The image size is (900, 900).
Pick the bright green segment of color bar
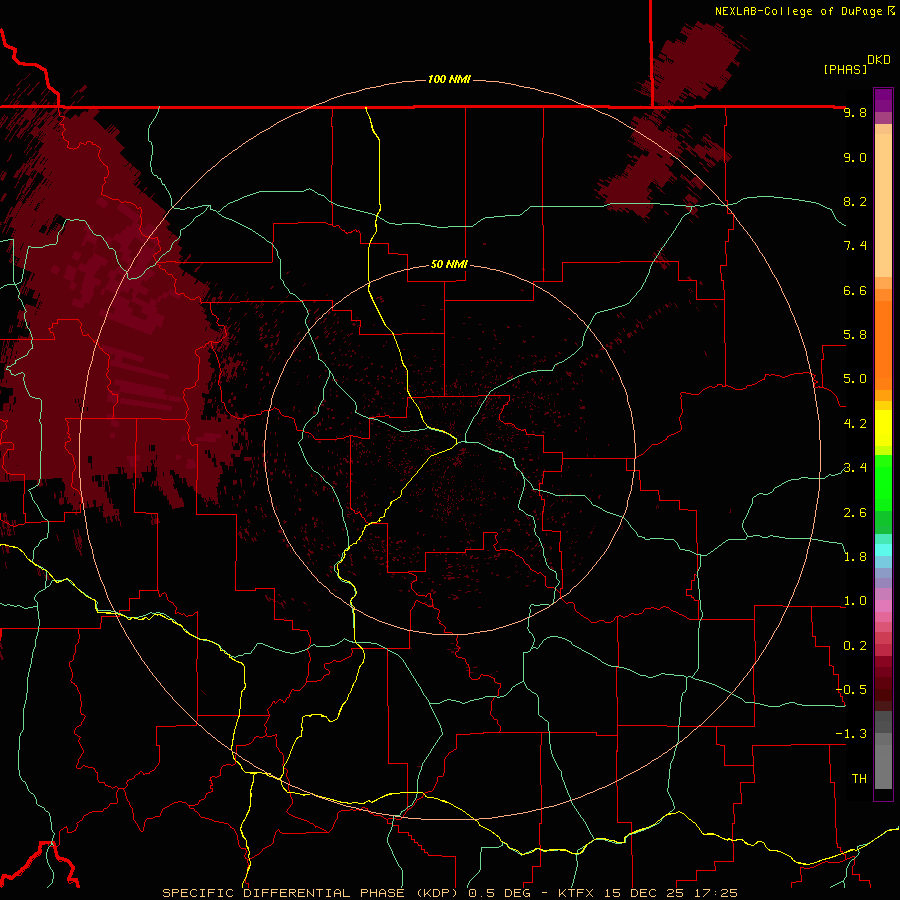click(883, 483)
